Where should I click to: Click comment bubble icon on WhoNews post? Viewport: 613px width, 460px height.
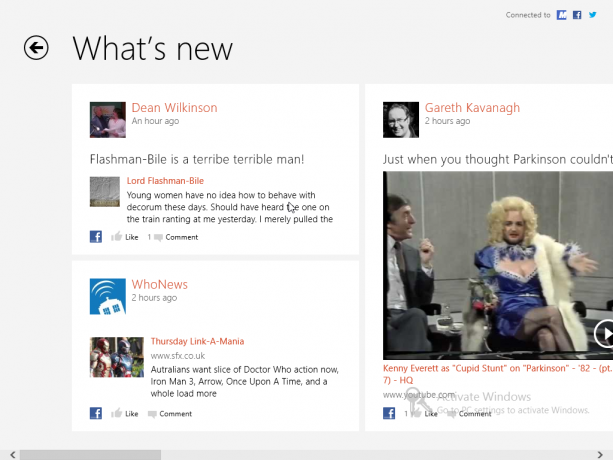tap(152, 414)
